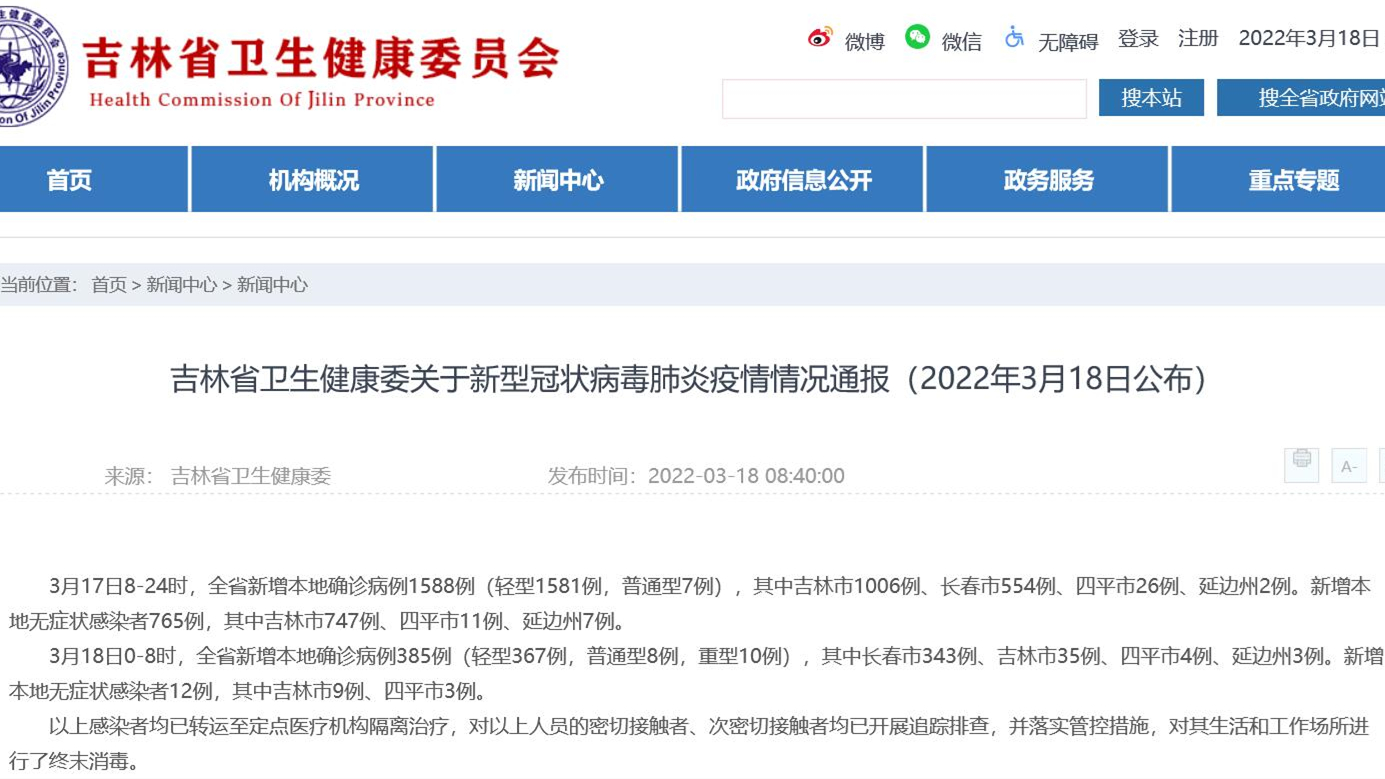Open the Weibo sharing icon
This screenshot has width=1385, height=779.
click(x=820, y=38)
